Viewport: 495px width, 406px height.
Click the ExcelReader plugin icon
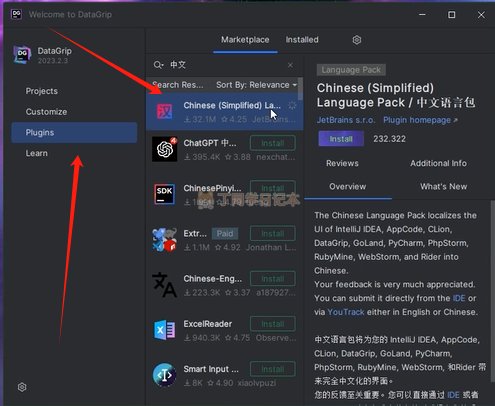164,330
